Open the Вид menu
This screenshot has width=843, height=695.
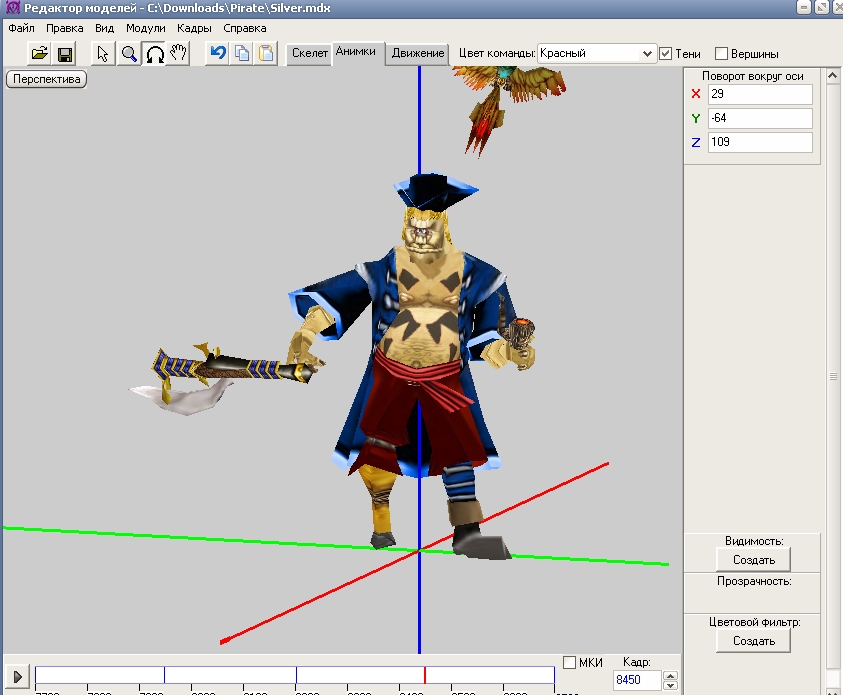pos(104,28)
